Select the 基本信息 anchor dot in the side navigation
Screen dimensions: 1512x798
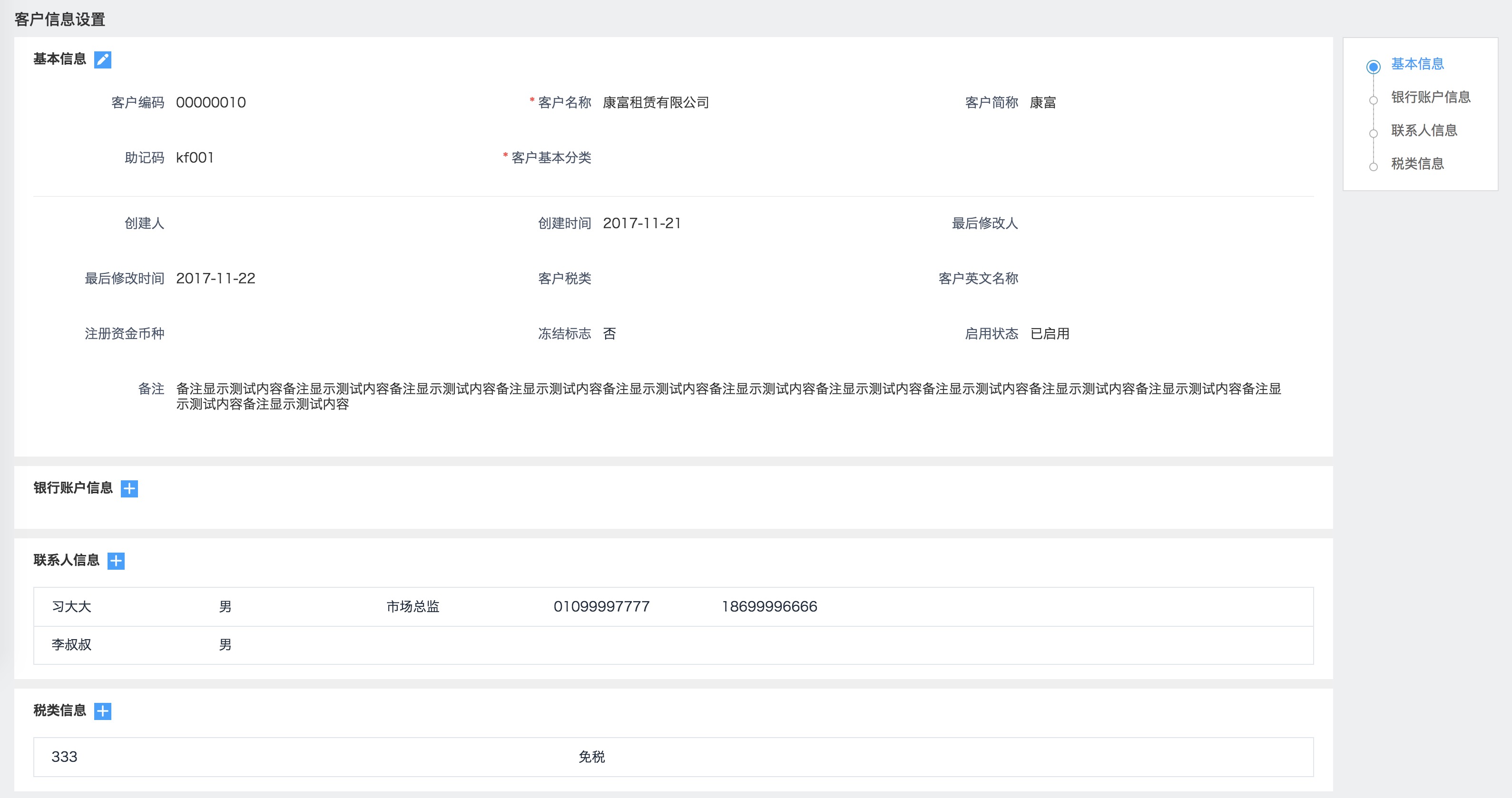click(1373, 67)
